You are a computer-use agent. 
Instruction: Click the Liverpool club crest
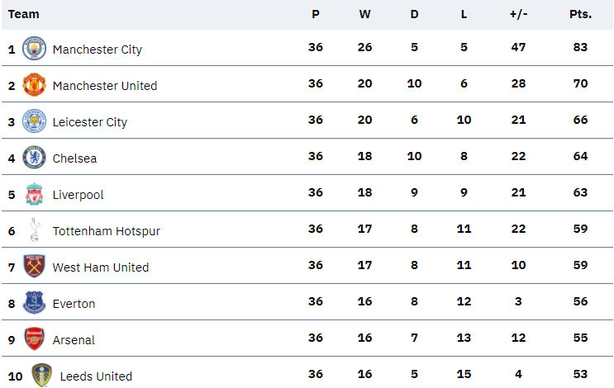click(x=34, y=194)
